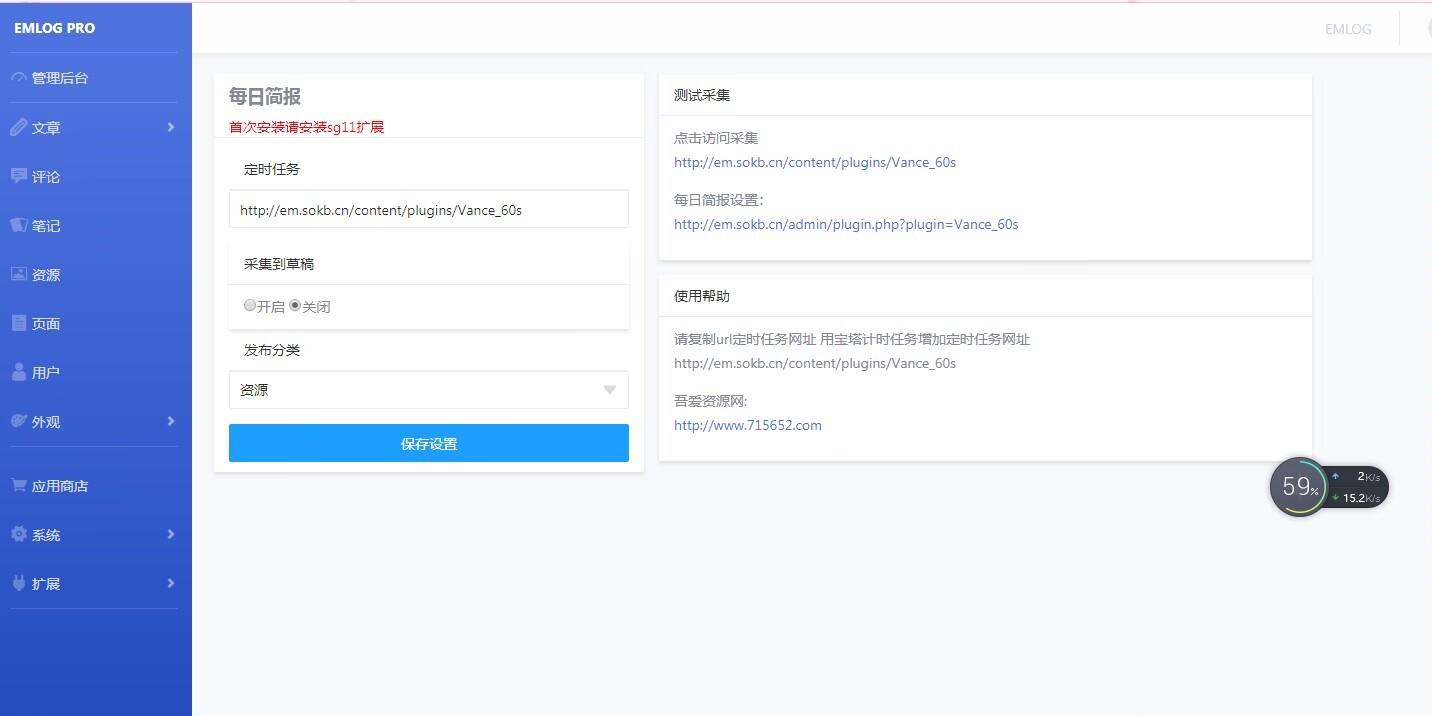Click the EMLOG PRO logo text

tap(54, 28)
